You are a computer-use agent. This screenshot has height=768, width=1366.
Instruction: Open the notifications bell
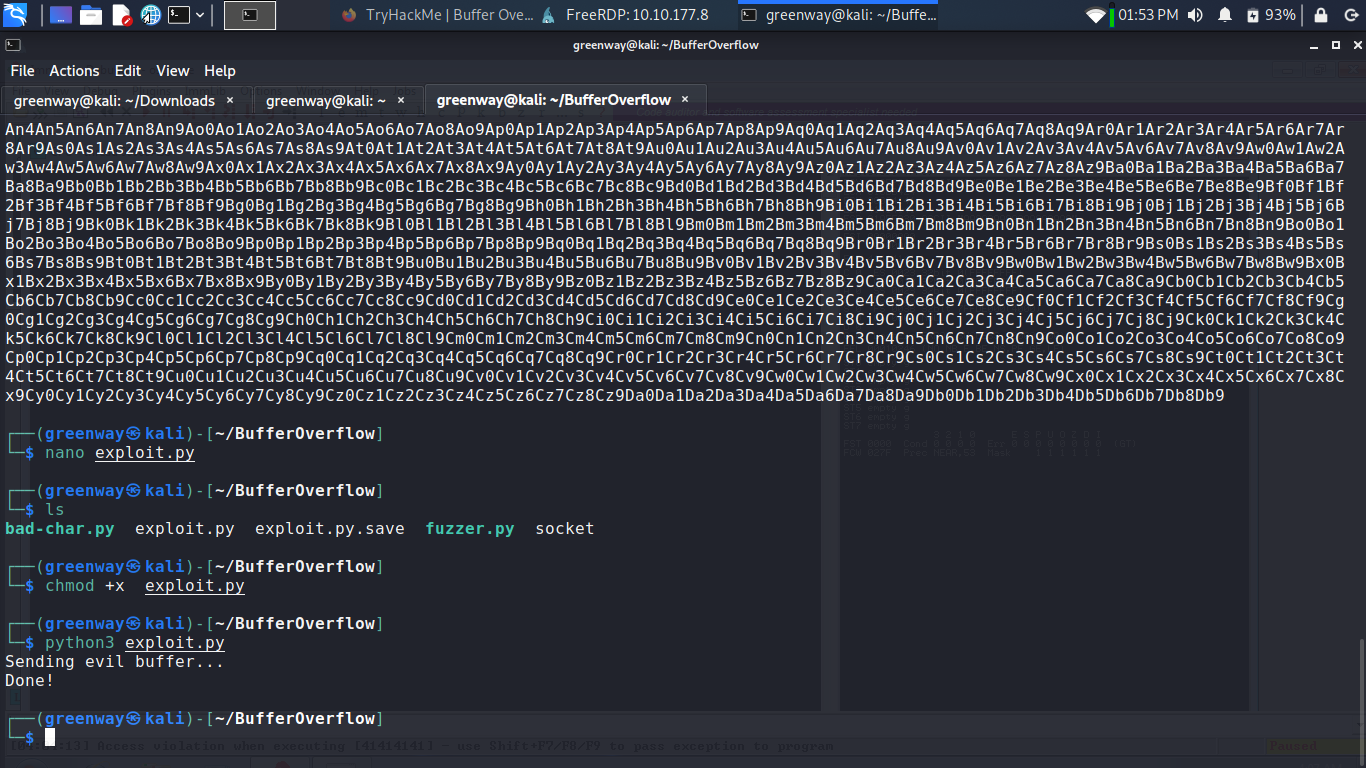click(x=1225, y=15)
